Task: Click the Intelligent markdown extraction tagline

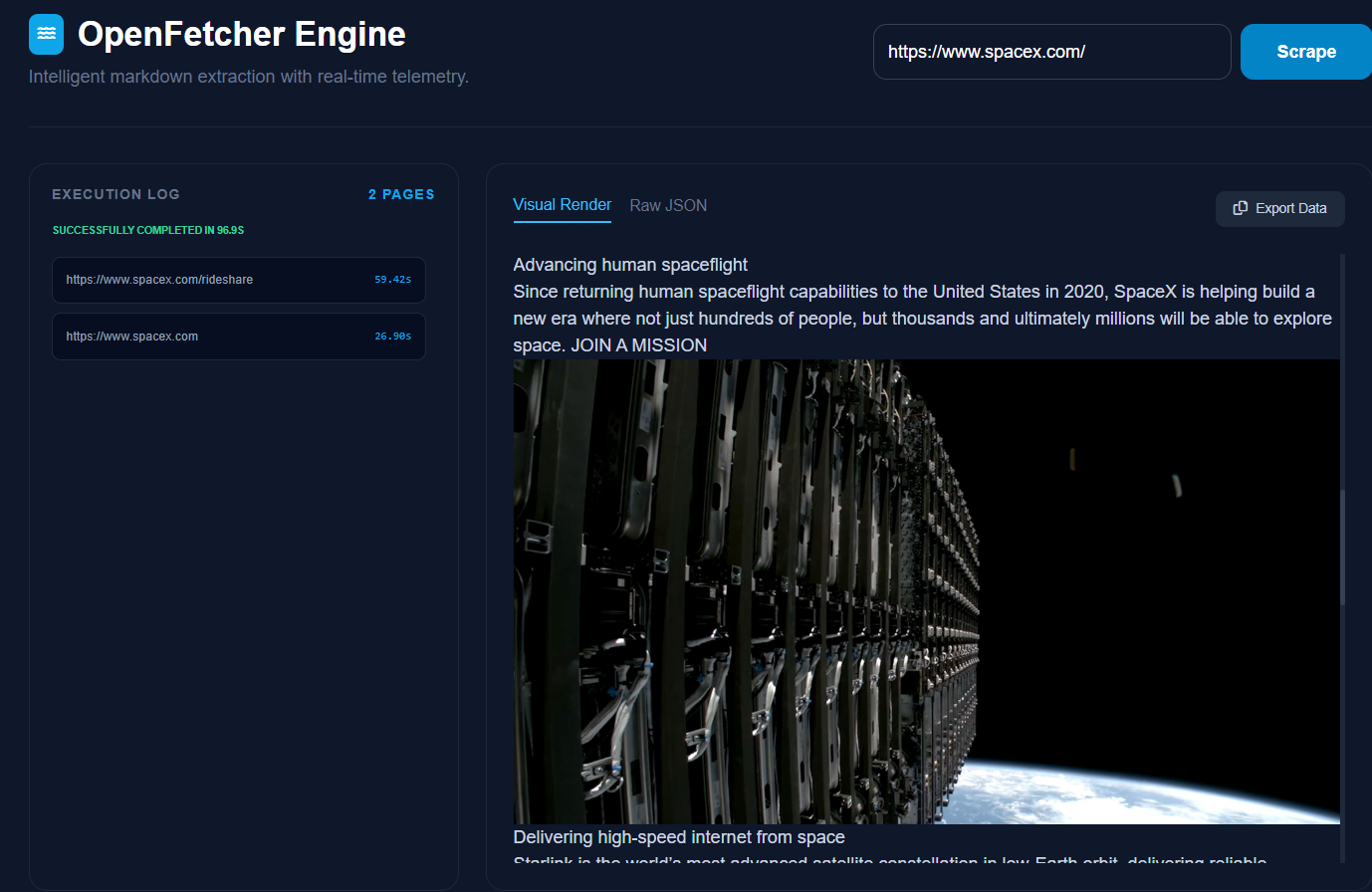Action: tap(249, 77)
